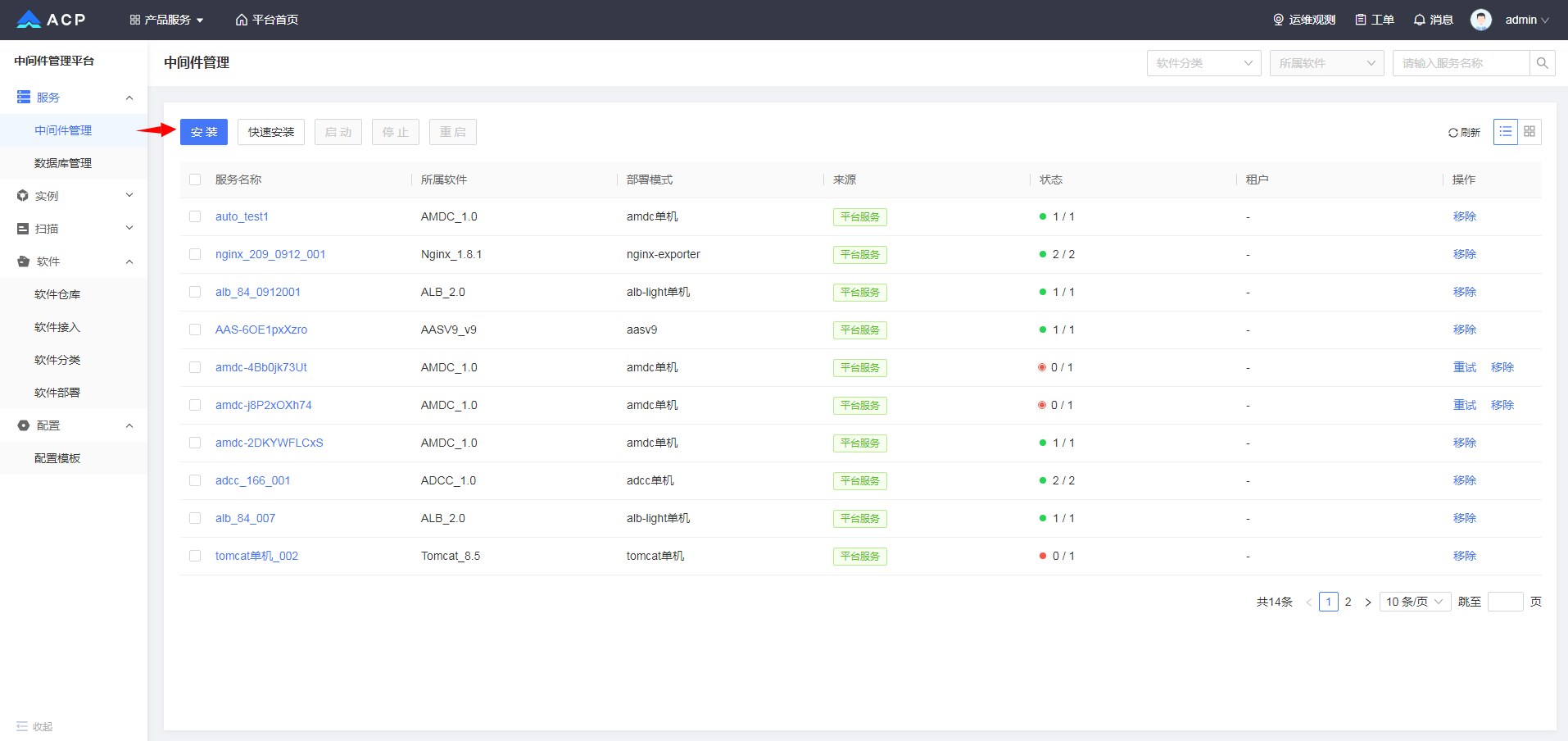
Task: Check the tomcat单机_002 row checkbox
Action: click(195, 556)
